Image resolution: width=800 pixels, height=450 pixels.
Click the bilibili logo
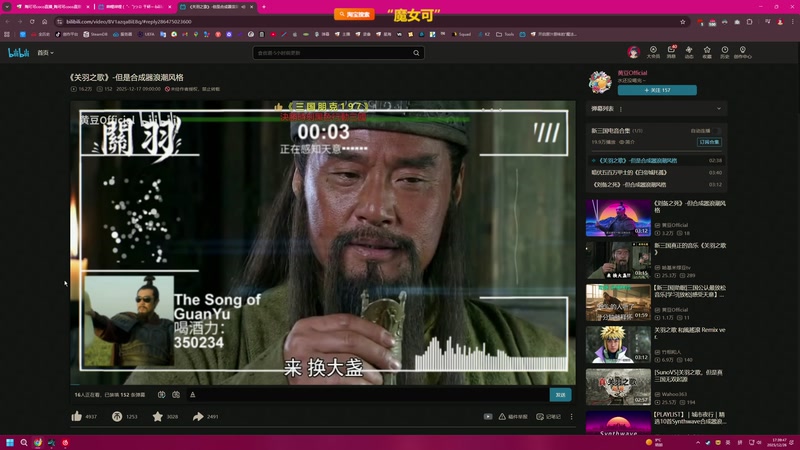pyautogui.click(x=18, y=53)
